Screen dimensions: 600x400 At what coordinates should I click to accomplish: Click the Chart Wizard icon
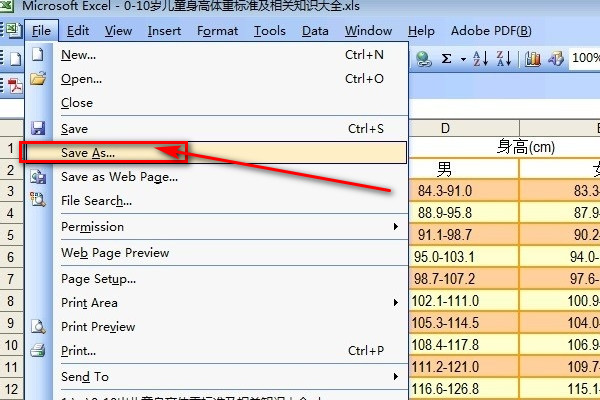(533, 59)
